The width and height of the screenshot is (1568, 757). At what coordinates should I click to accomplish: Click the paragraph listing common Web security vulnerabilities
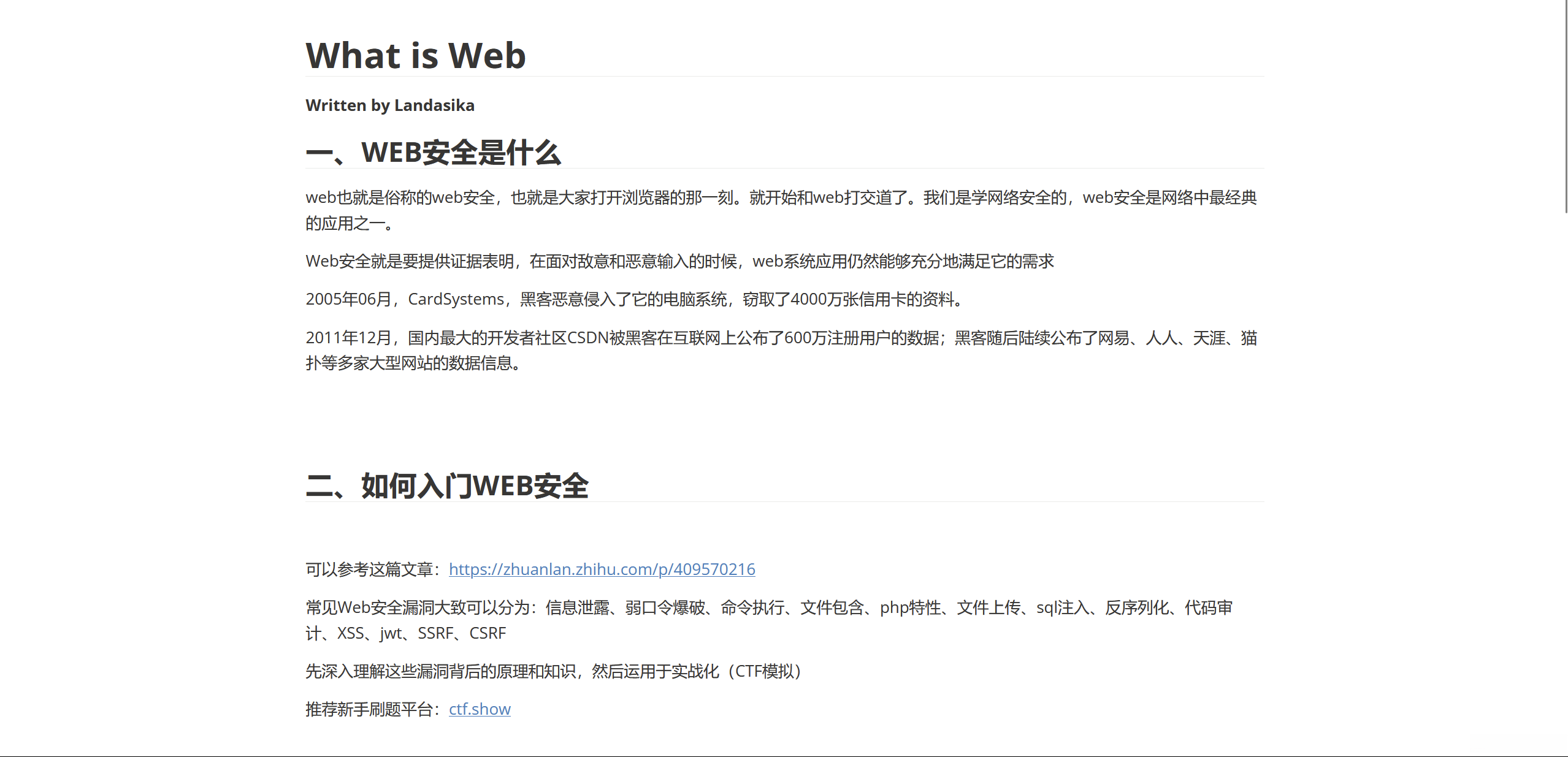pyautogui.click(x=768, y=607)
